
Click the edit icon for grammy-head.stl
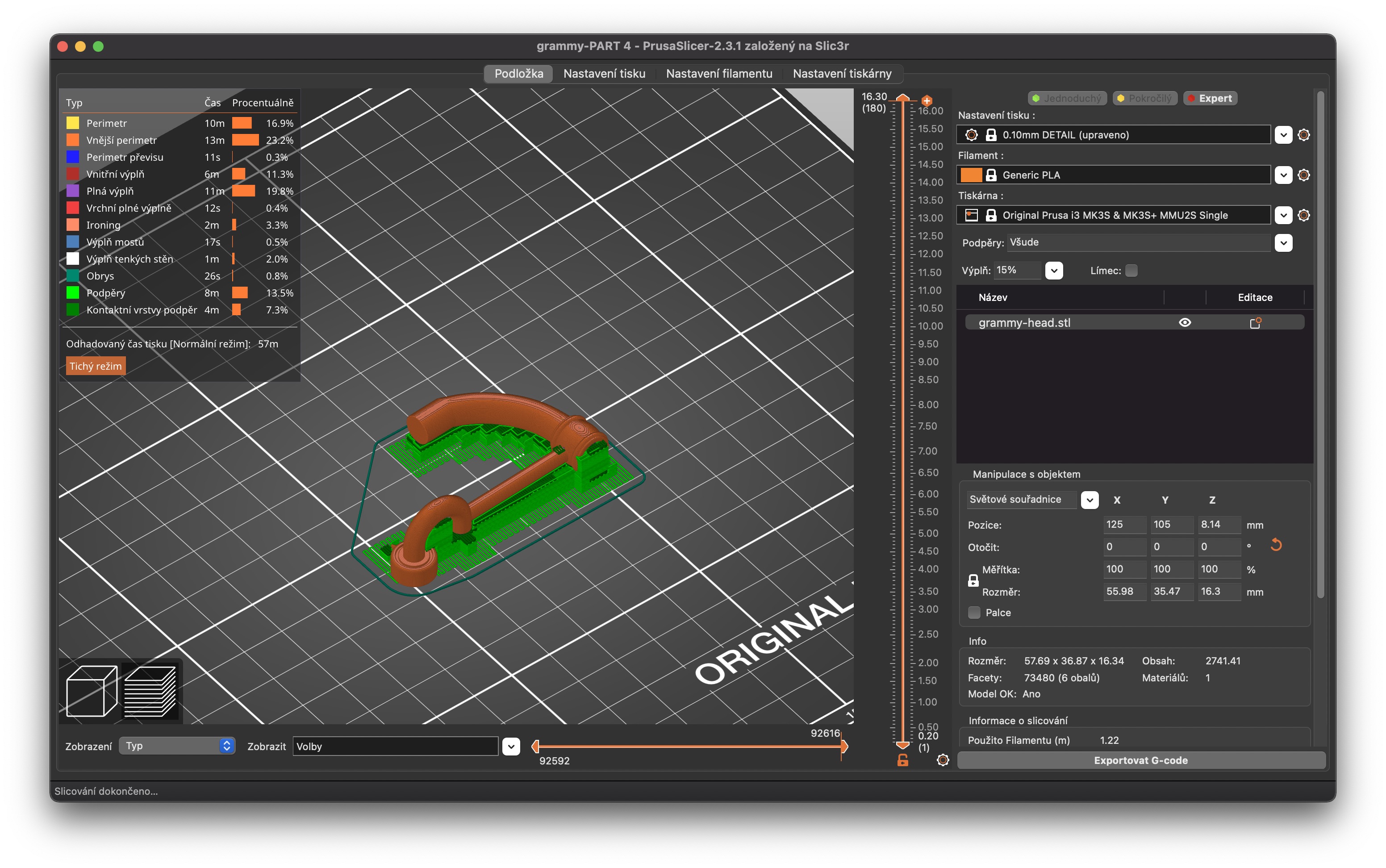pyautogui.click(x=1255, y=323)
